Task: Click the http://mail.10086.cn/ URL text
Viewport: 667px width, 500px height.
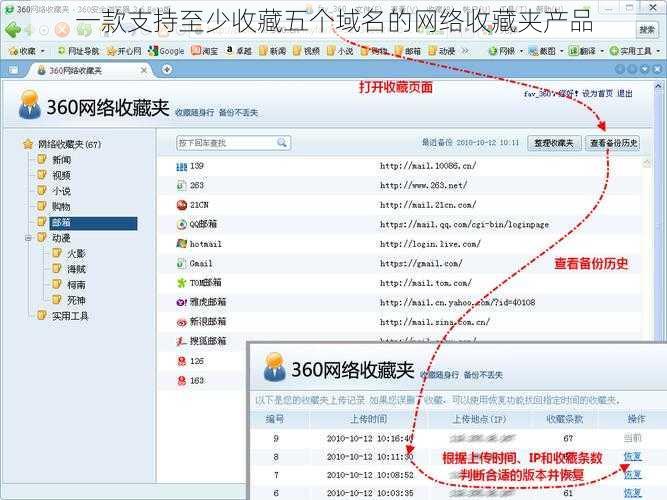Action: [428, 166]
